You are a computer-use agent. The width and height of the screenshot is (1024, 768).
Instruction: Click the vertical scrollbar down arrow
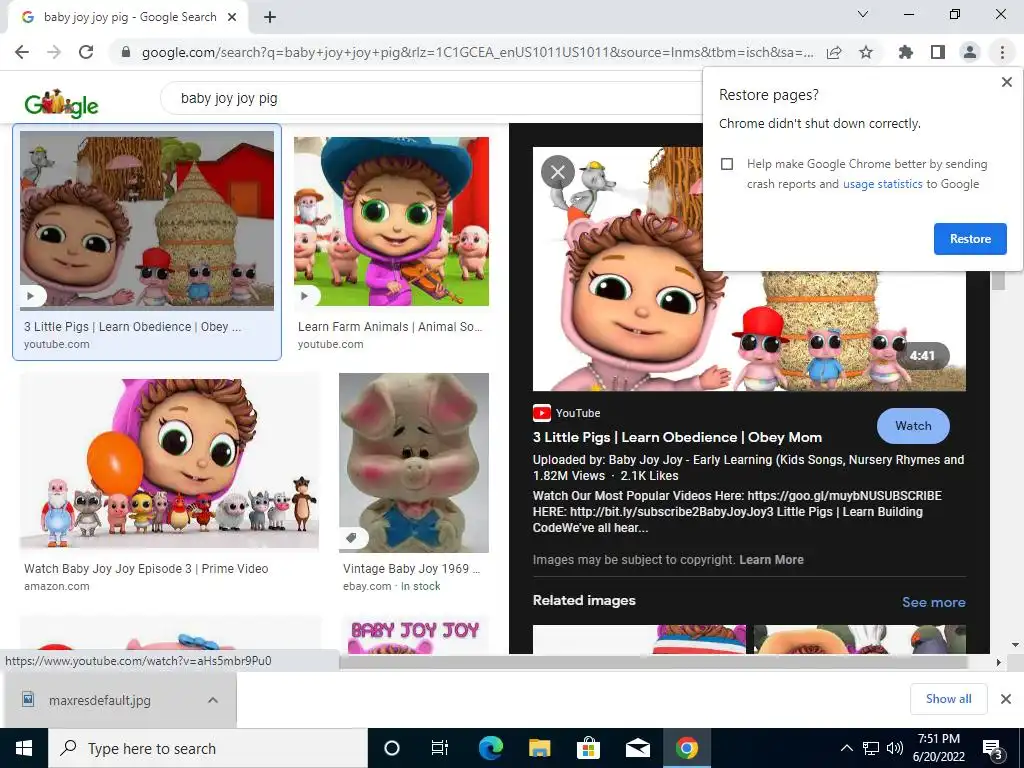click(1016, 645)
